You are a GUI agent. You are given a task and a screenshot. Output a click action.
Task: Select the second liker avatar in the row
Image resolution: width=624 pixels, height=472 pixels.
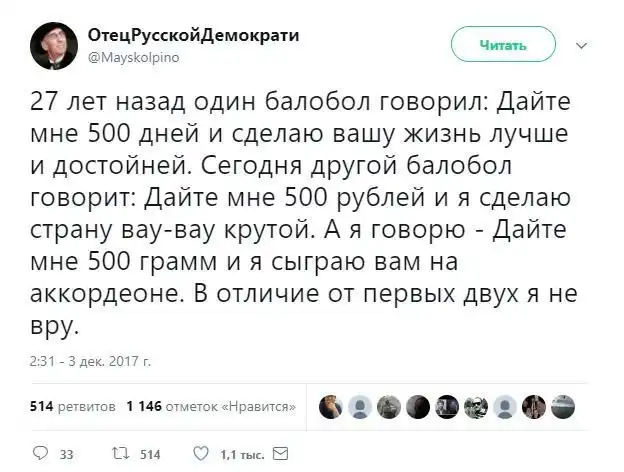(x=361, y=406)
